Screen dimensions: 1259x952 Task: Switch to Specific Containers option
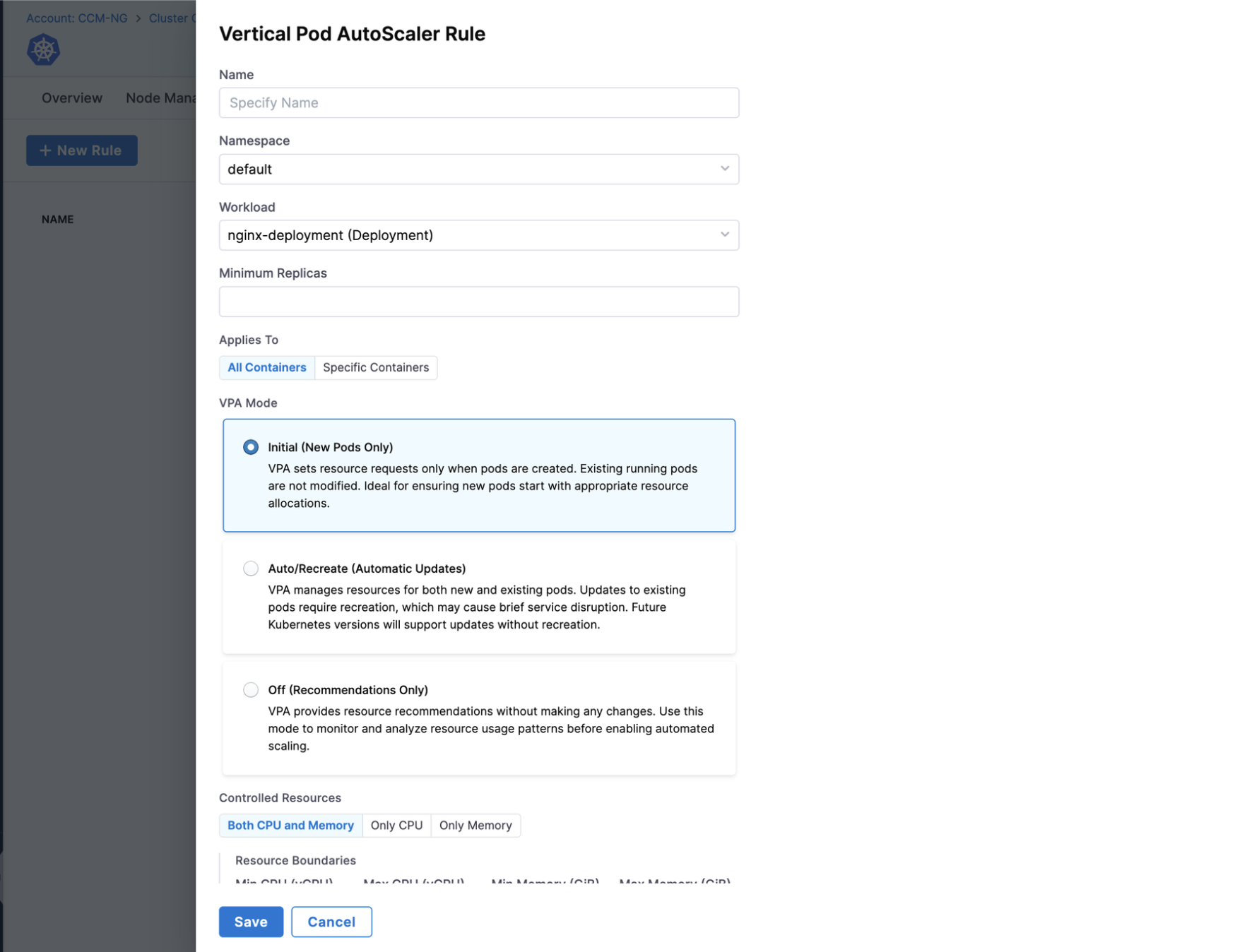point(376,367)
